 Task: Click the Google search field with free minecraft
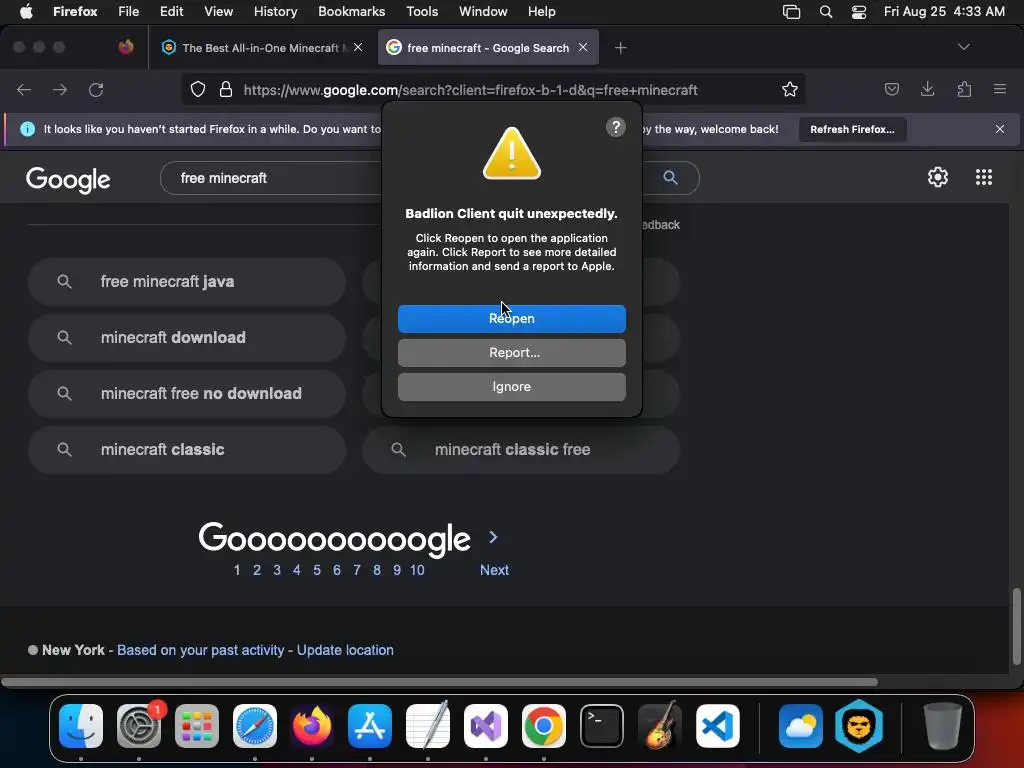[x=271, y=178]
